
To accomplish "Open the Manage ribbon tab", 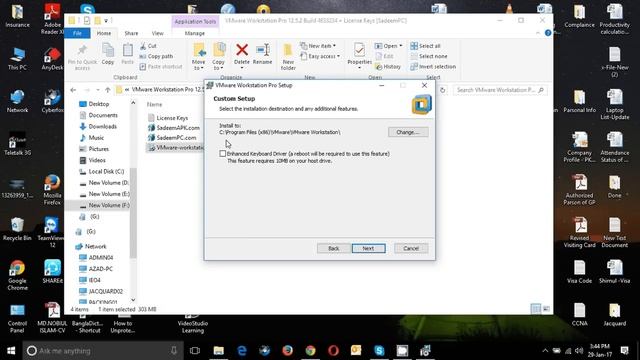I will pyautogui.click(x=195, y=33).
